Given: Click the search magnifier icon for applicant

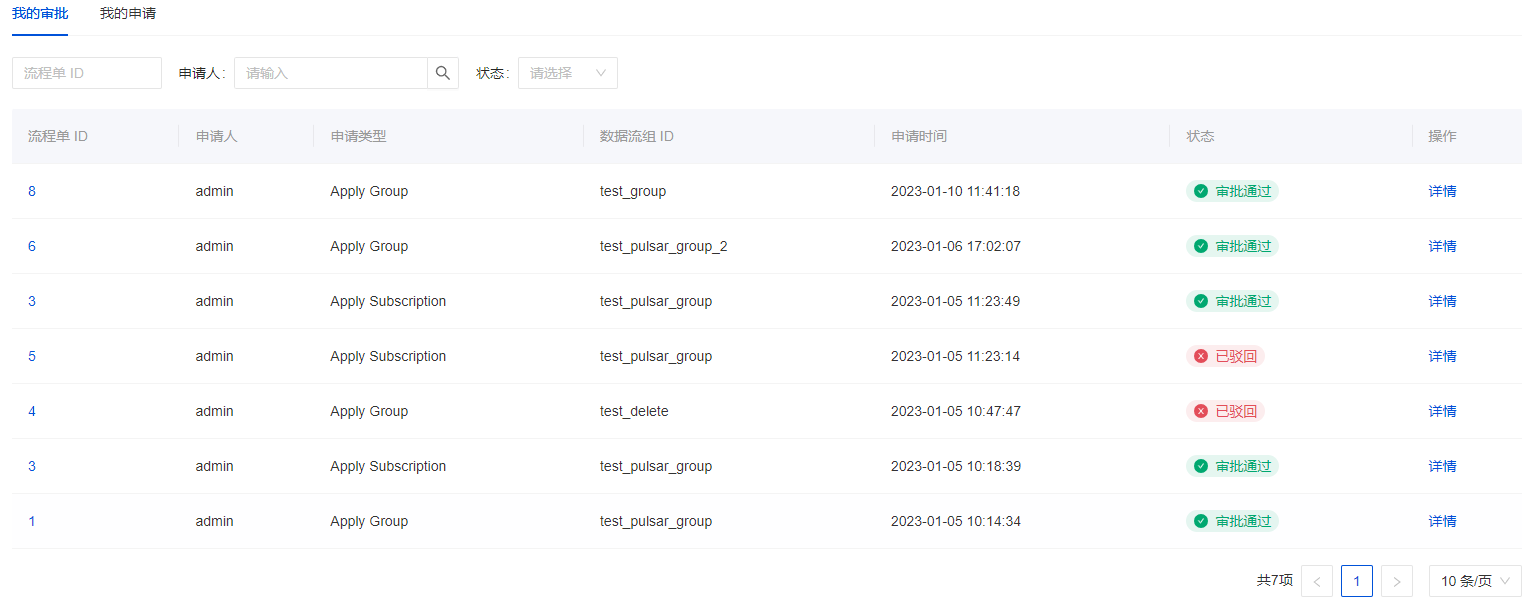Looking at the screenshot, I should coord(443,73).
